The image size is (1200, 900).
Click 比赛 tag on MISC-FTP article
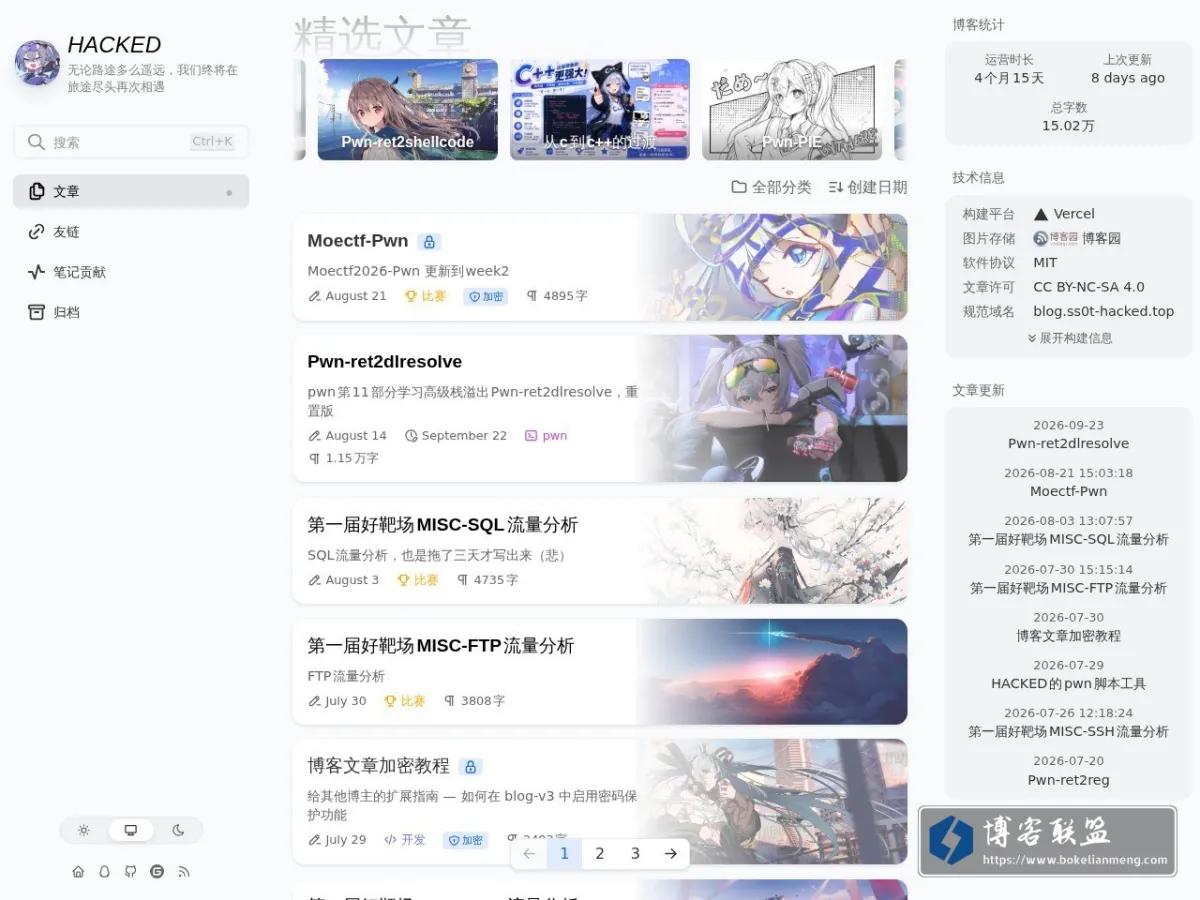405,701
